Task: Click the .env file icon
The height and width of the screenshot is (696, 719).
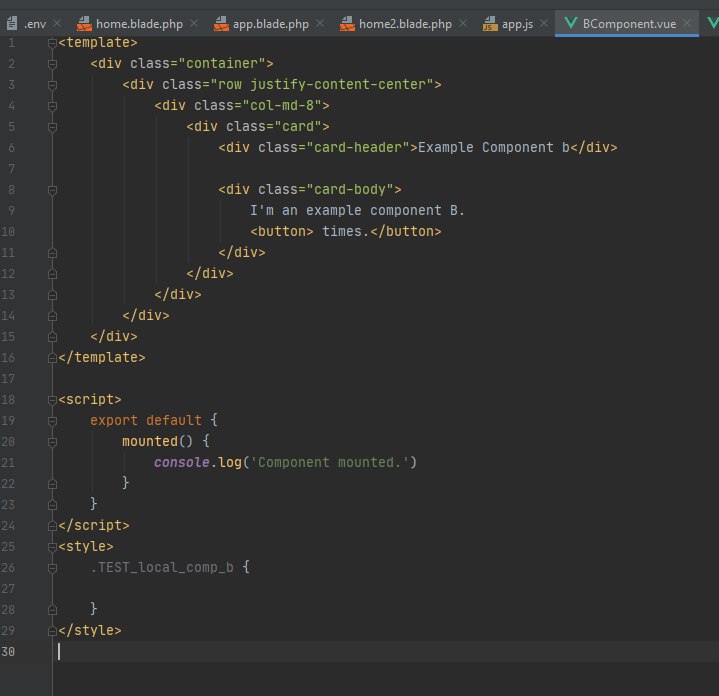Action: (x=12, y=23)
